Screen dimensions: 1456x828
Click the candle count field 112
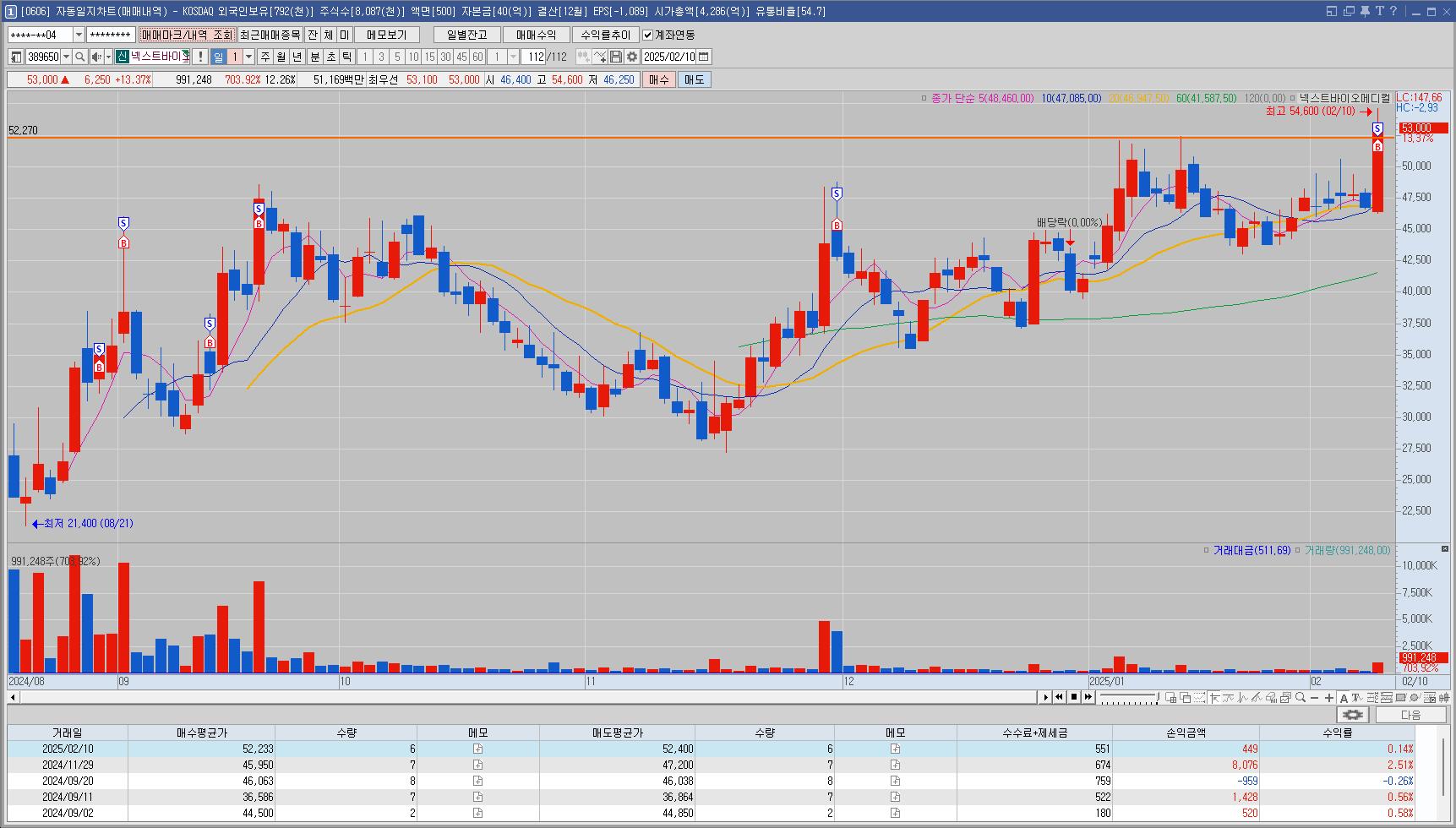(x=533, y=57)
